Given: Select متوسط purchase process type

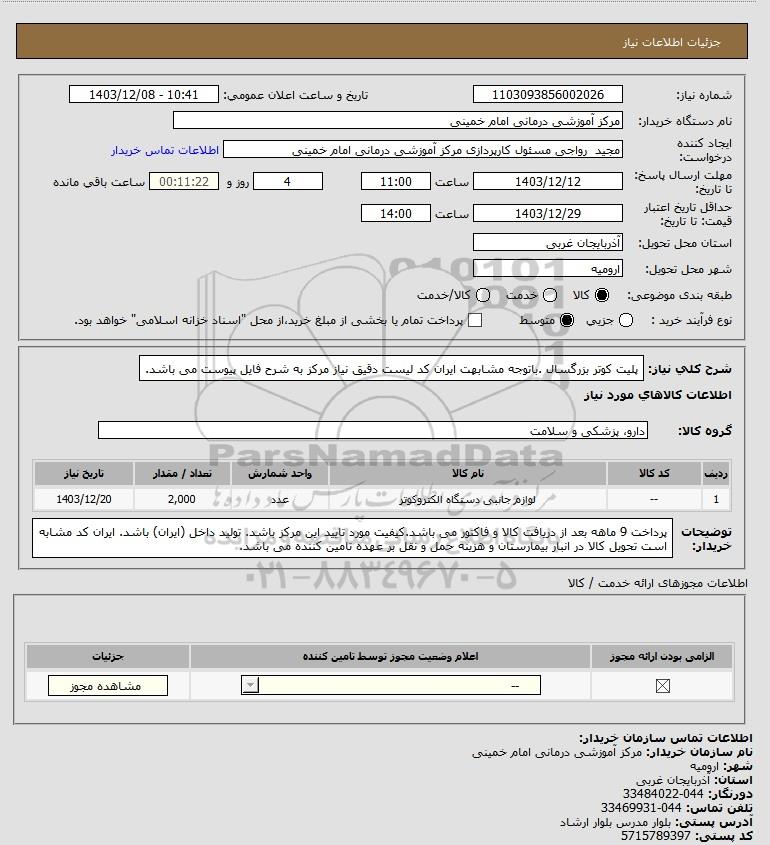Looking at the screenshot, I should pos(567,321).
